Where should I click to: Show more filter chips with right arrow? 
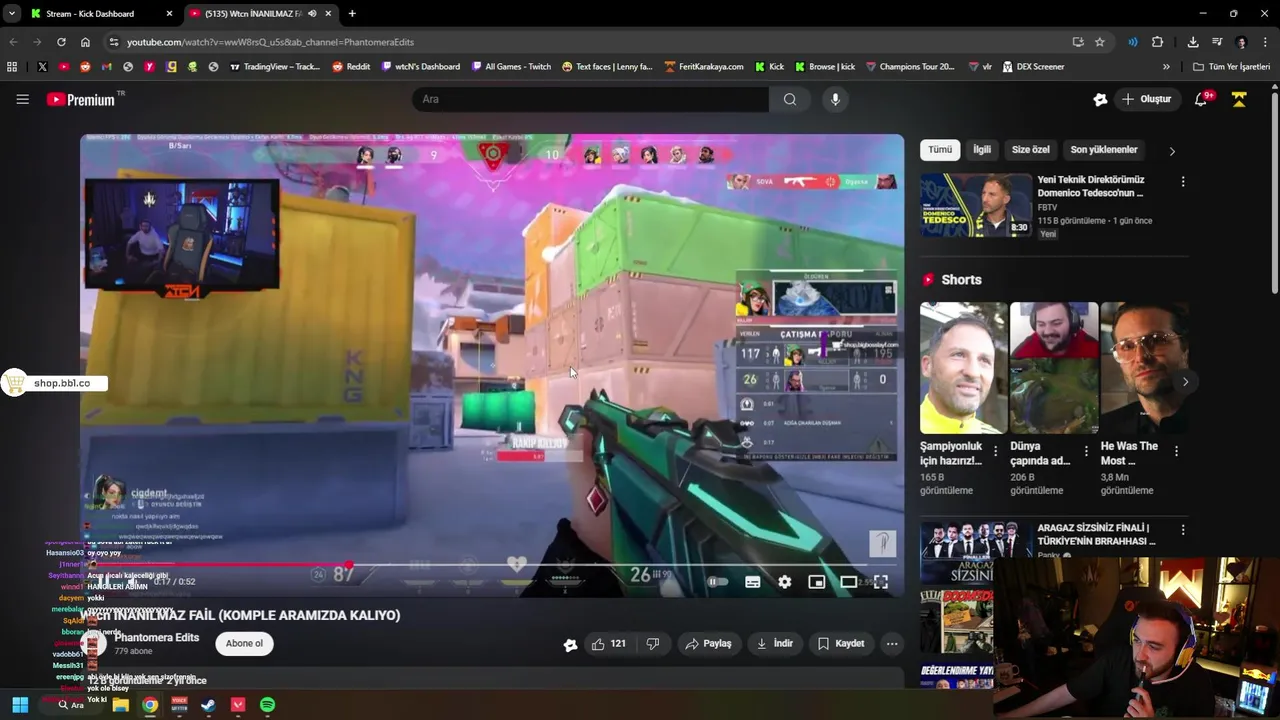[x=1172, y=151]
